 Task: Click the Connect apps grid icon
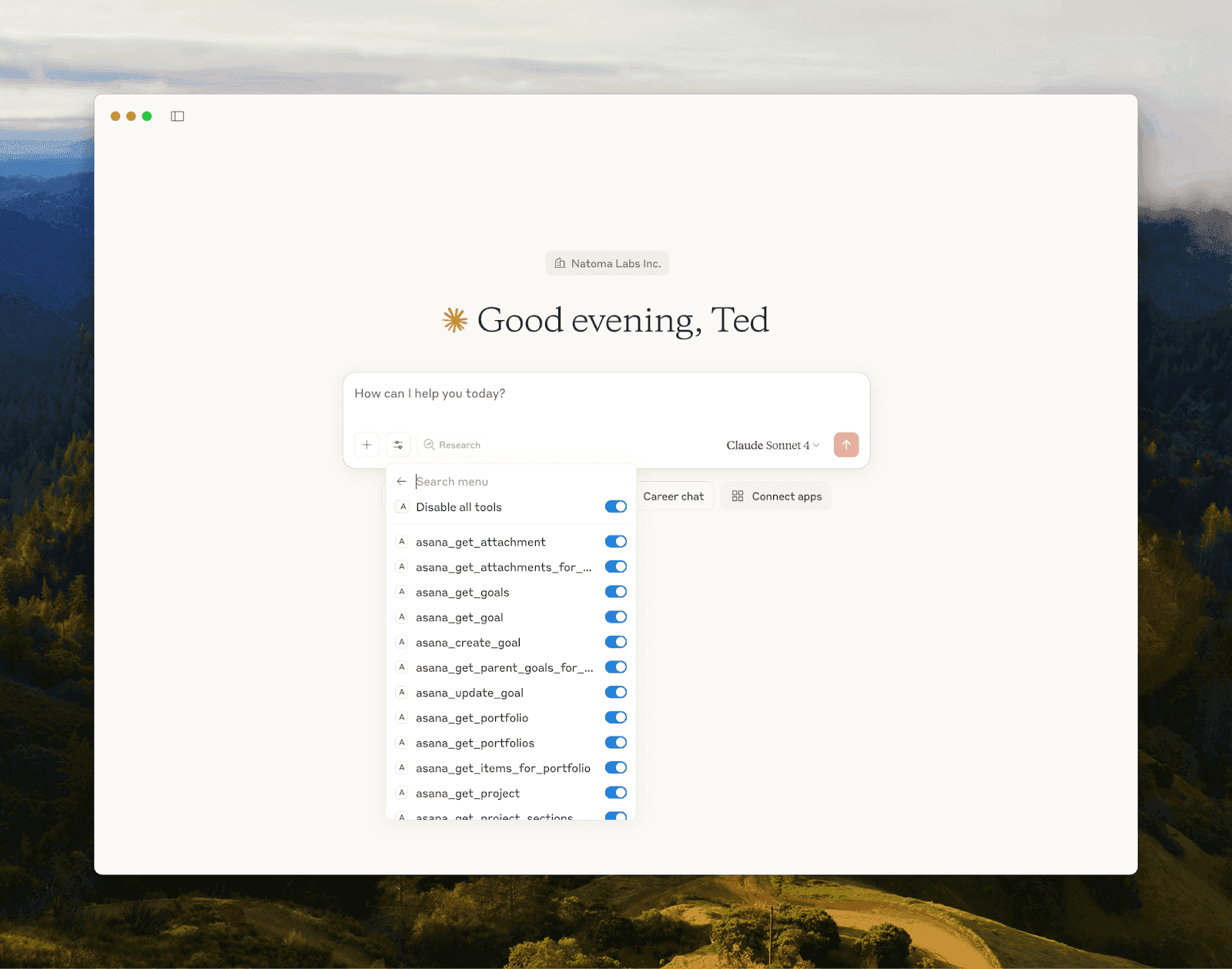pos(738,496)
